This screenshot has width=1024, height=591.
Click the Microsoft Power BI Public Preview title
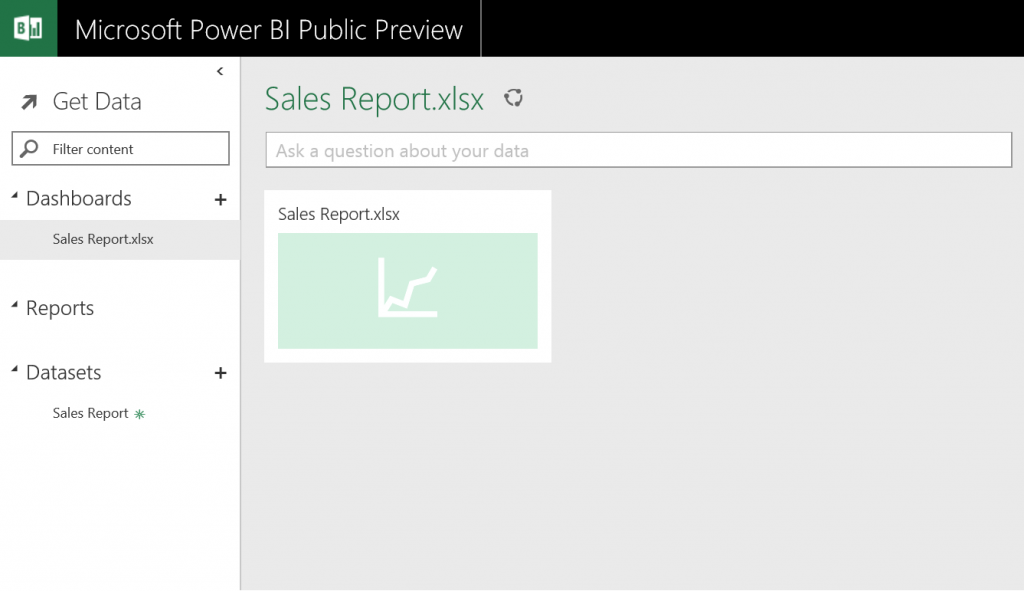pos(268,30)
